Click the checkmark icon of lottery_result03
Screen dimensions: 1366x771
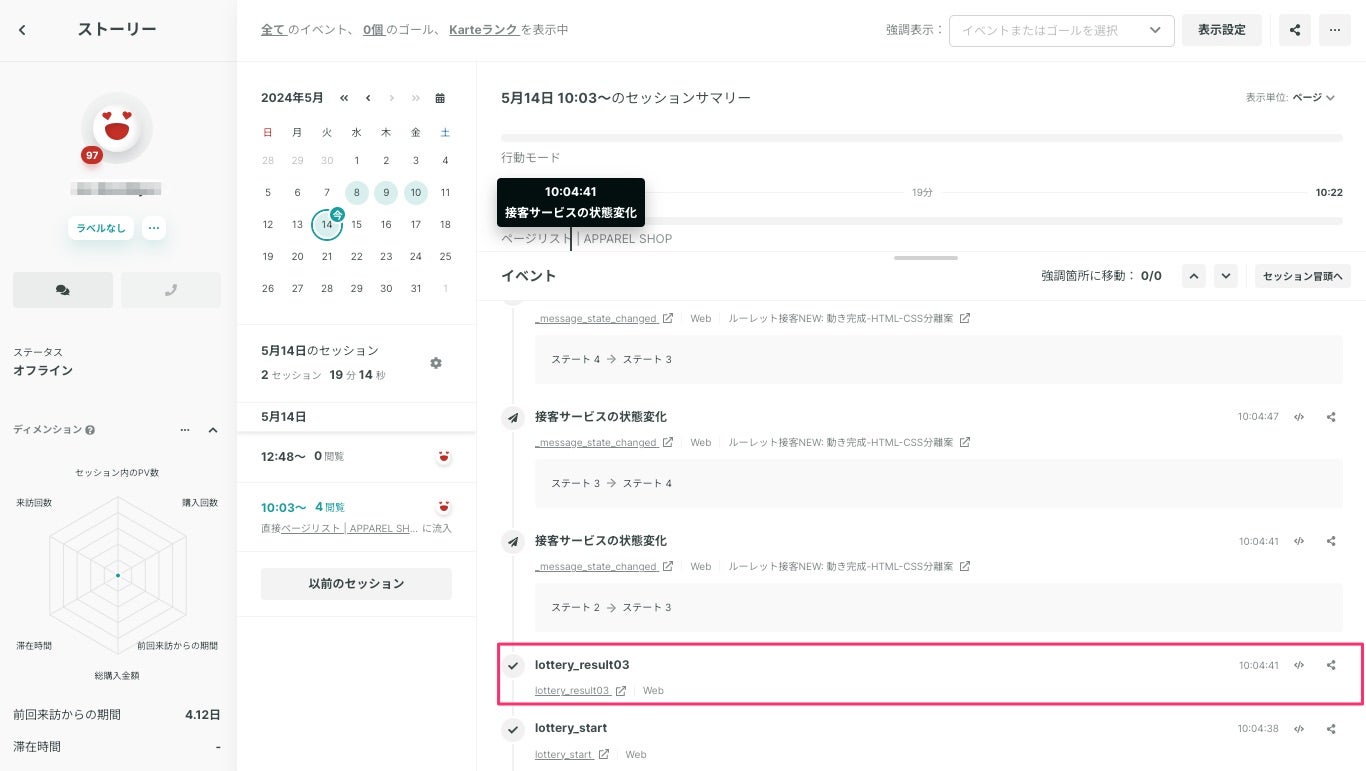point(513,666)
